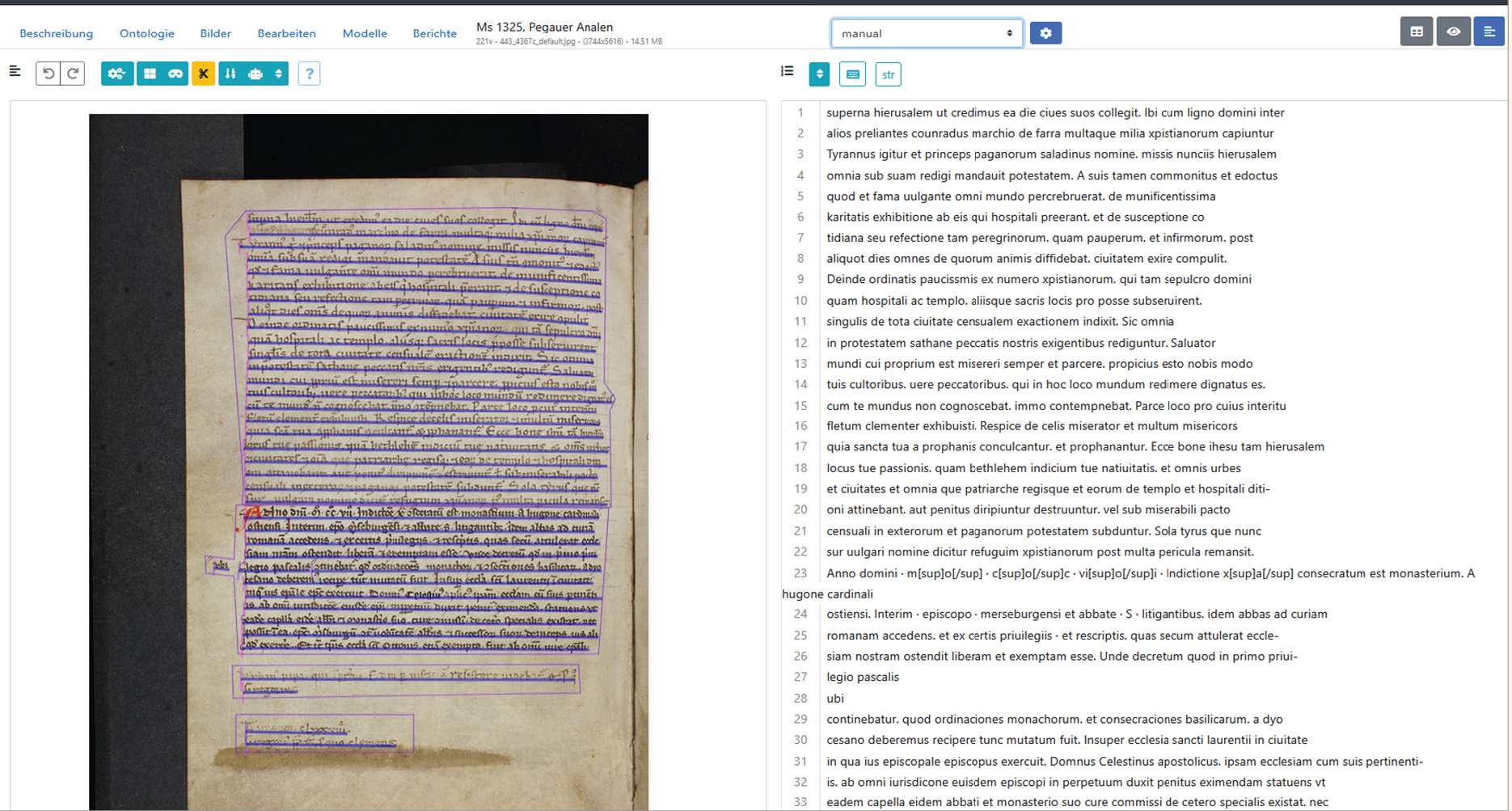Select line 17 'quia sancta tua a prophanis'
Viewport: 1512px width, 811px height.
(x=1075, y=446)
